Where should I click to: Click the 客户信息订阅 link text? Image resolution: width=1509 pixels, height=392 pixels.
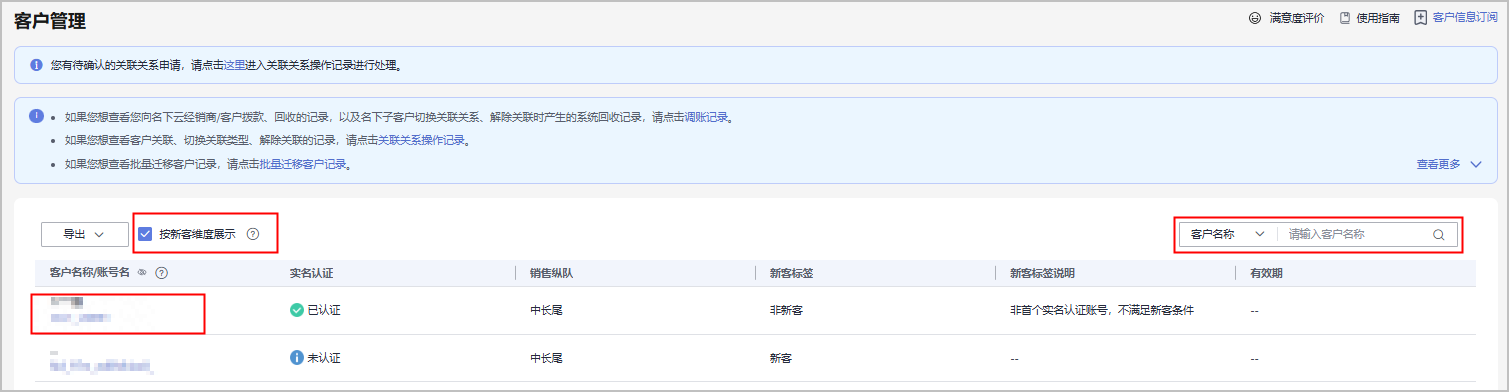[x=1465, y=18]
